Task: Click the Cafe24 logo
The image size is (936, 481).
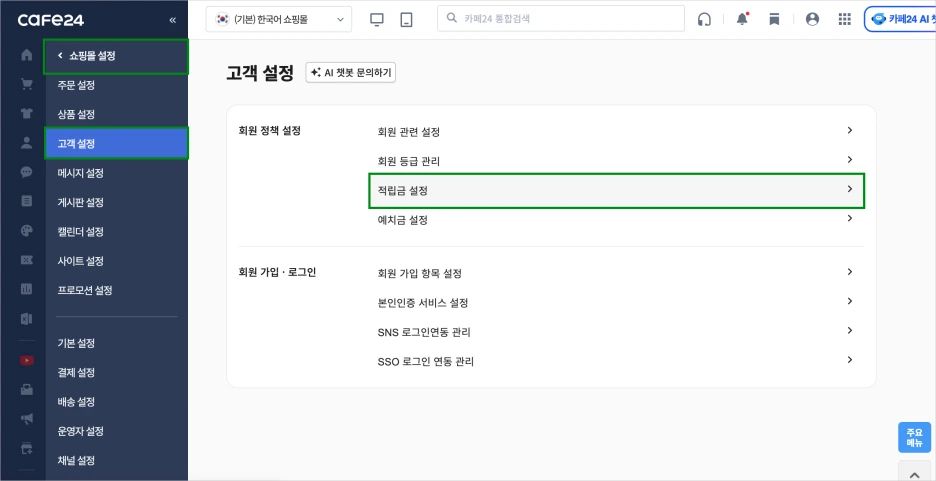Action: coord(51,20)
